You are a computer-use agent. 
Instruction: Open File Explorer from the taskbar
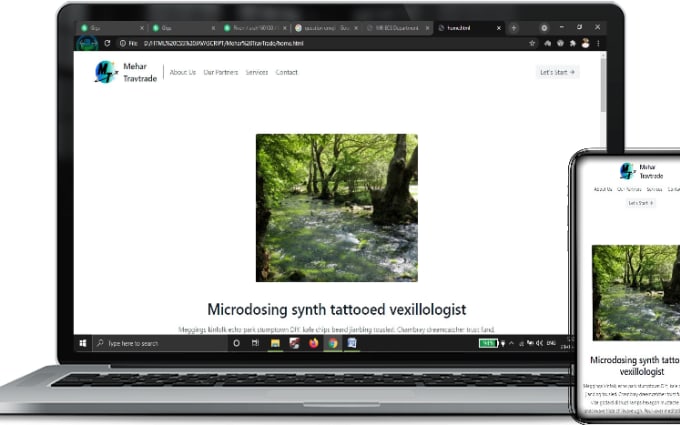(275, 343)
